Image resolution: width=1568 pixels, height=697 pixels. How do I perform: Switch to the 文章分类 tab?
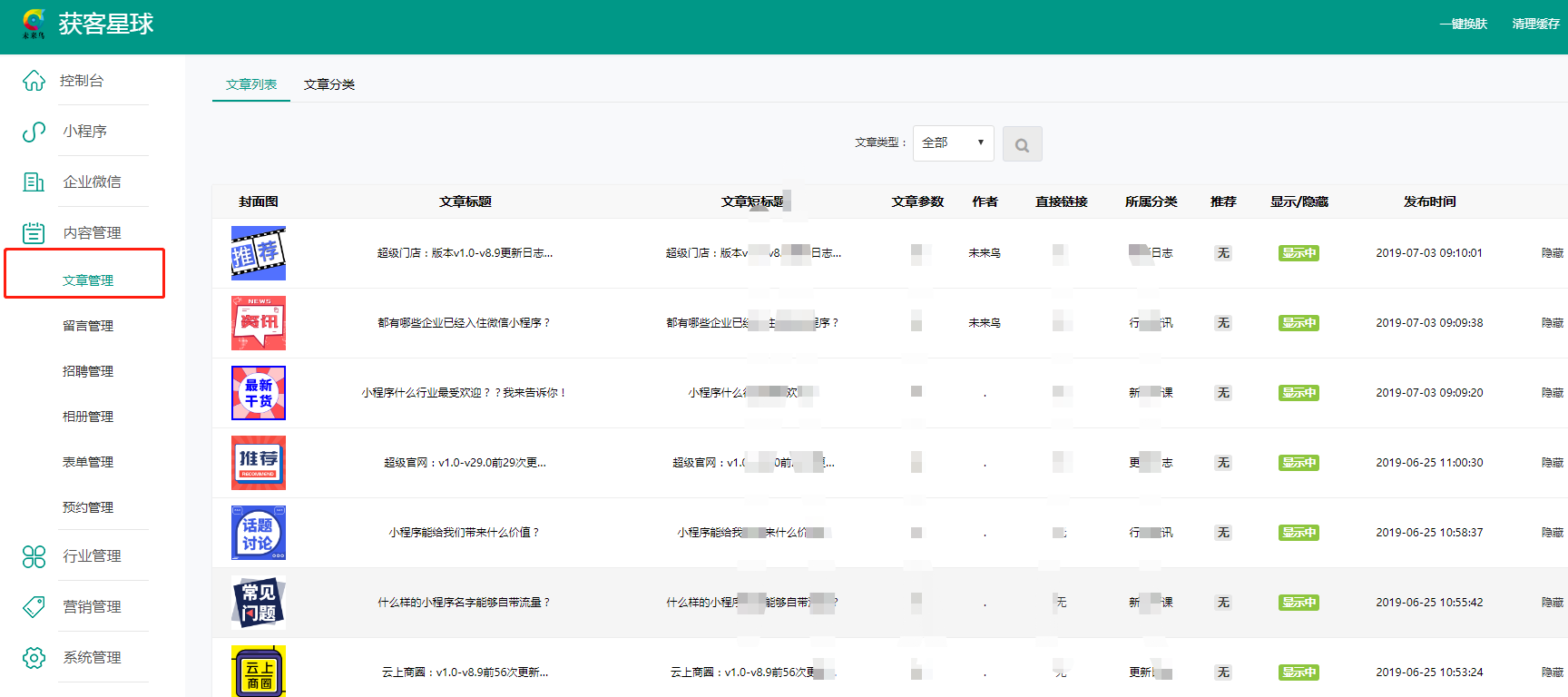click(x=329, y=84)
